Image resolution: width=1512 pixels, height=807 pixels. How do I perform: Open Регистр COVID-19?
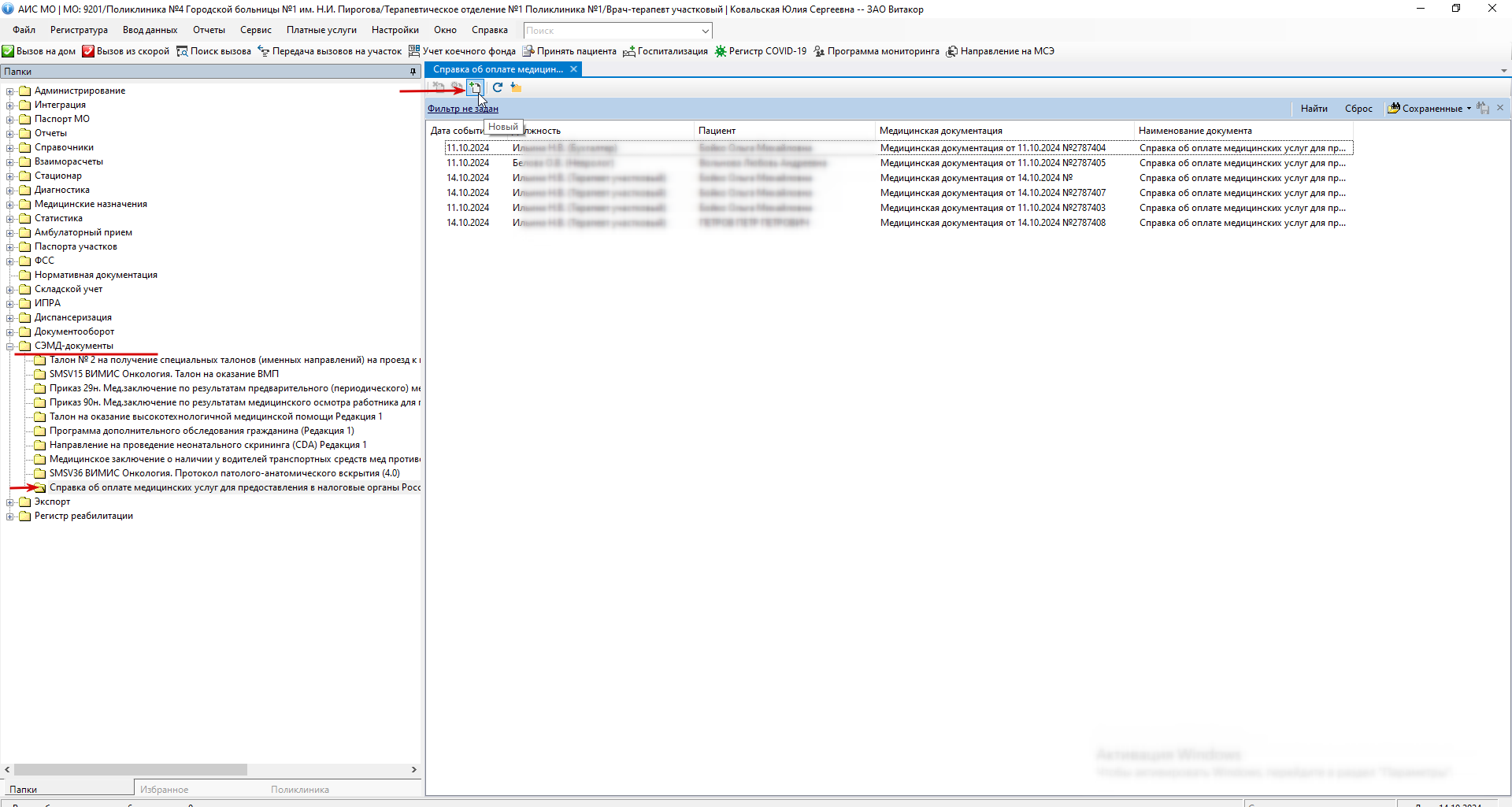coord(761,51)
